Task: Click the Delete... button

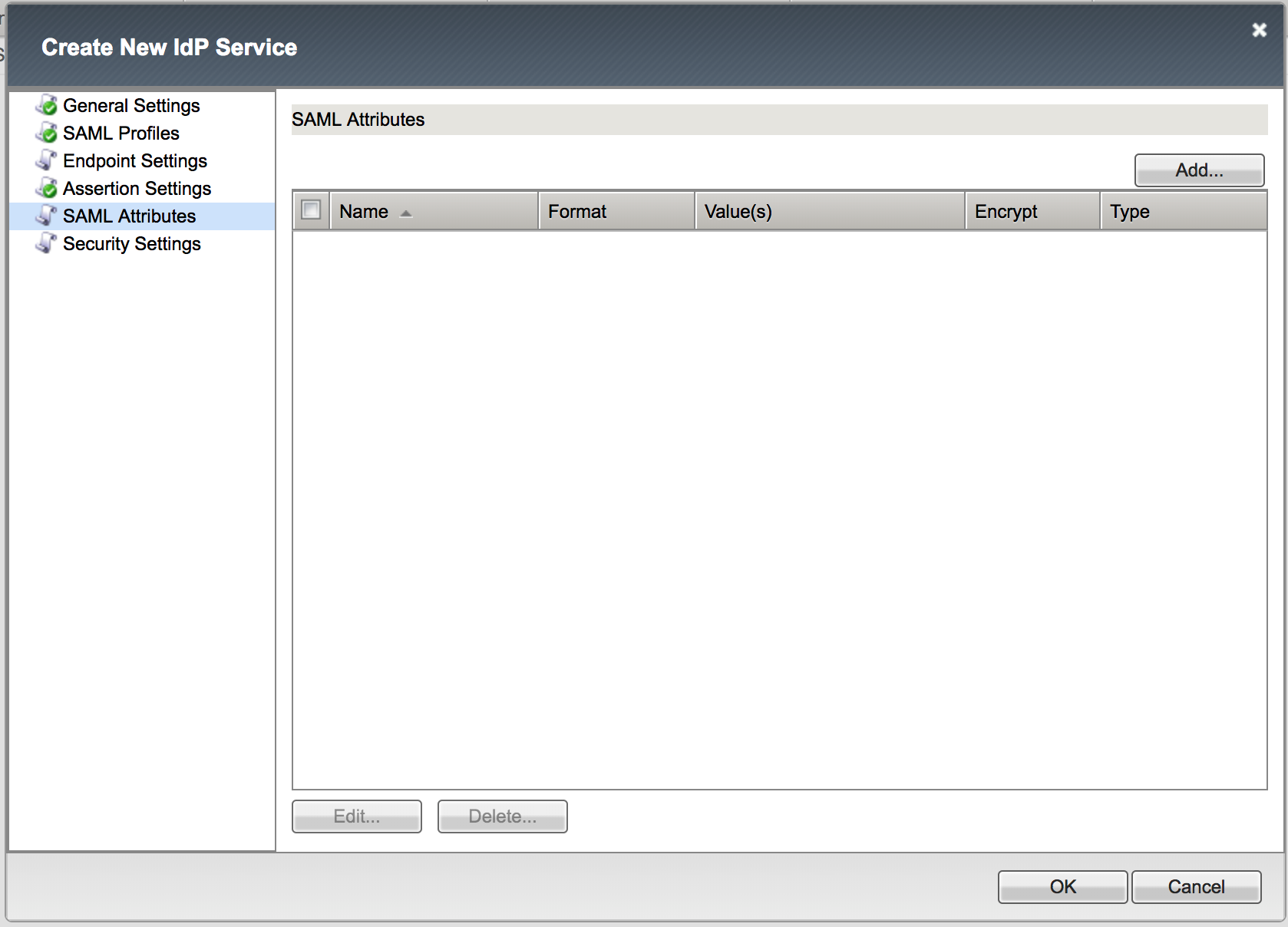Action: tap(503, 816)
